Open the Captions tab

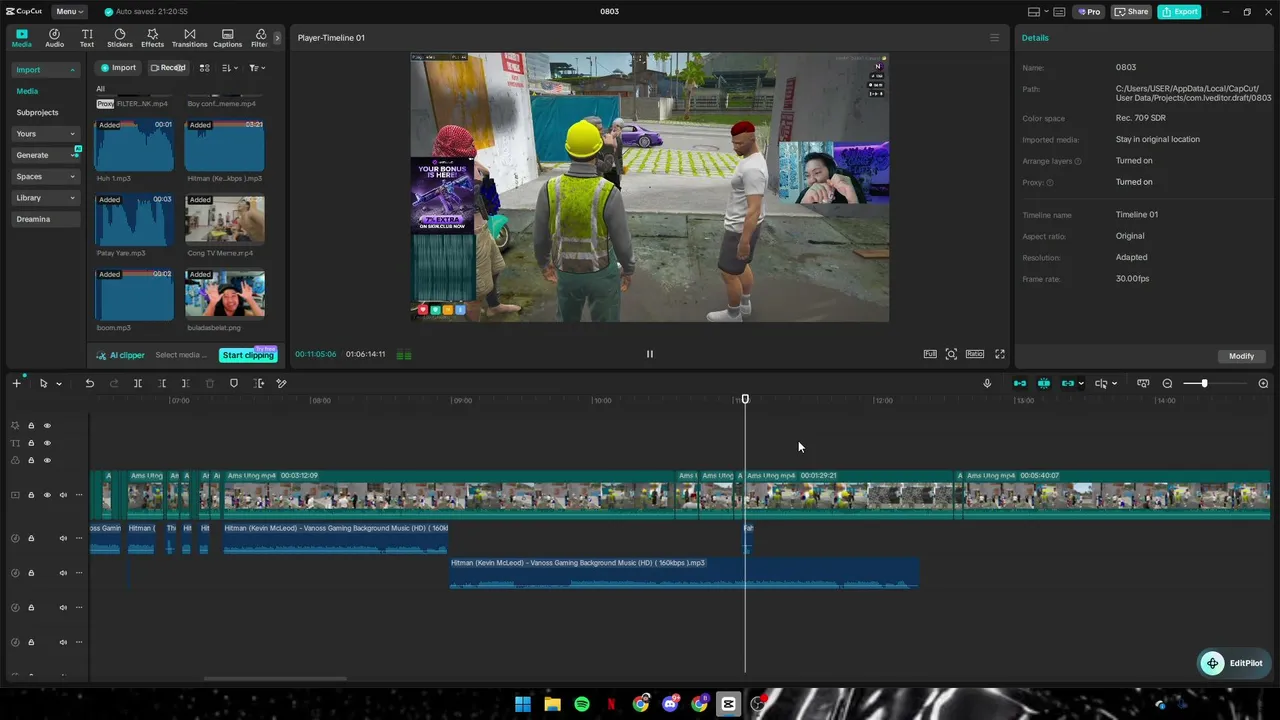pyautogui.click(x=227, y=38)
